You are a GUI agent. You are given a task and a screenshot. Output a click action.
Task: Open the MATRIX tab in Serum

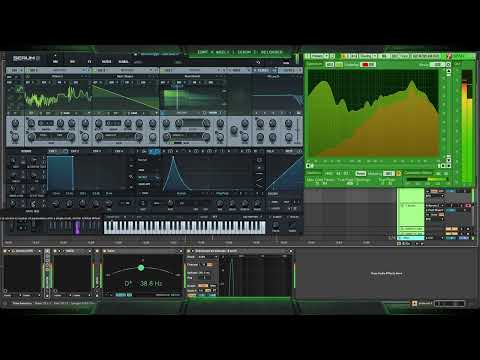tap(106, 62)
